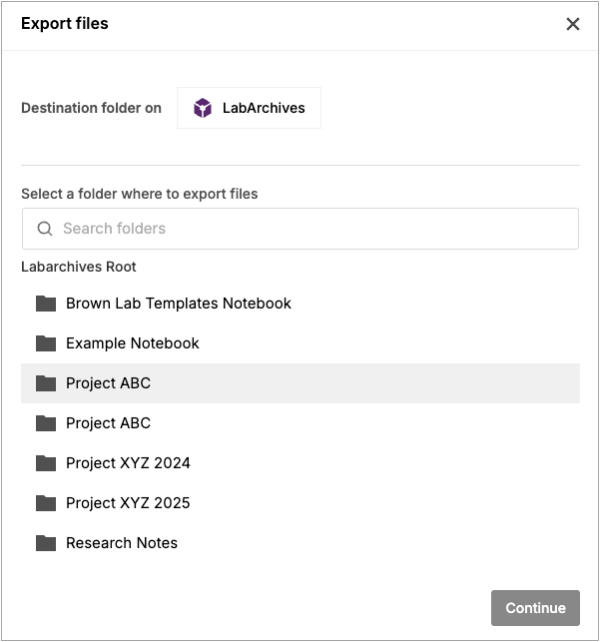Click the Project XYZ 2025 folder icon
The height and width of the screenshot is (642, 600).
click(x=46, y=503)
